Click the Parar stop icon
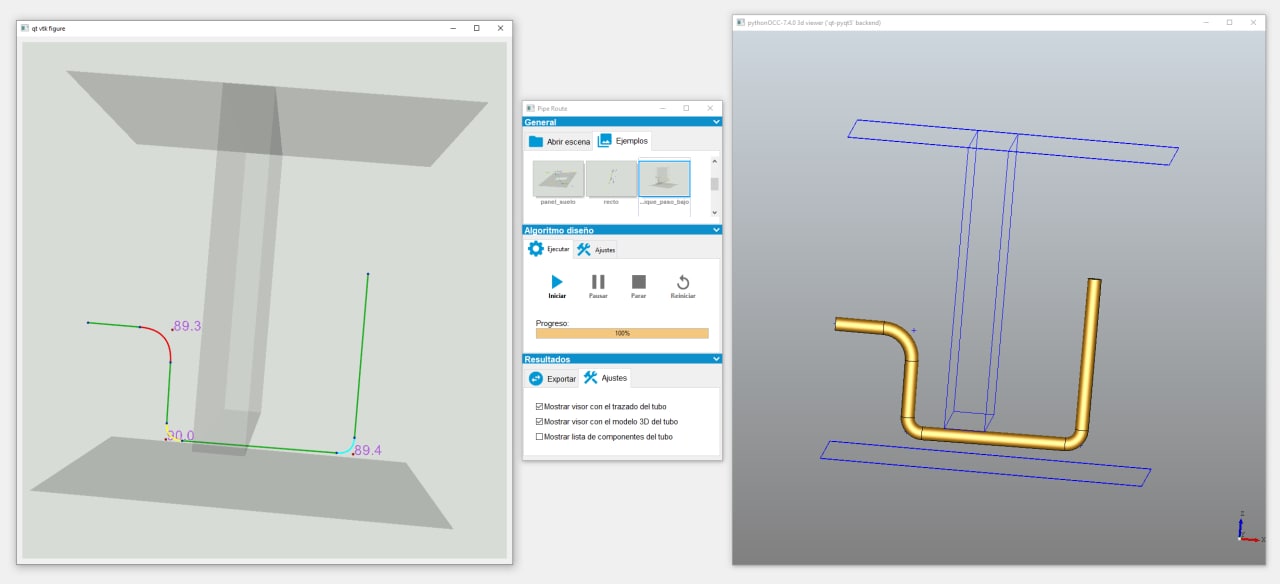Image resolution: width=1280 pixels, height=584 pixels. click(x=639, y=282)
